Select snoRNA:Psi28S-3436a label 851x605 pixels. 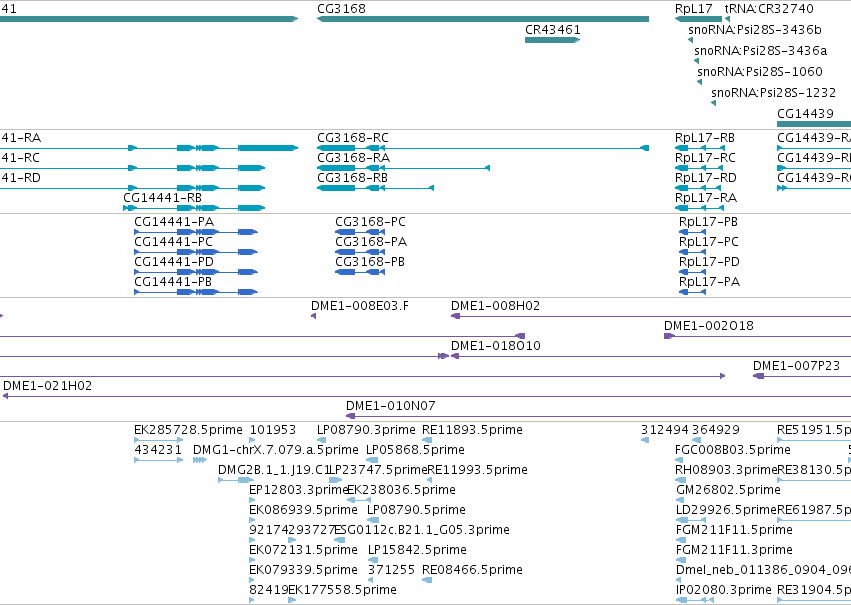pyautogui.click(x=760, y=50)
